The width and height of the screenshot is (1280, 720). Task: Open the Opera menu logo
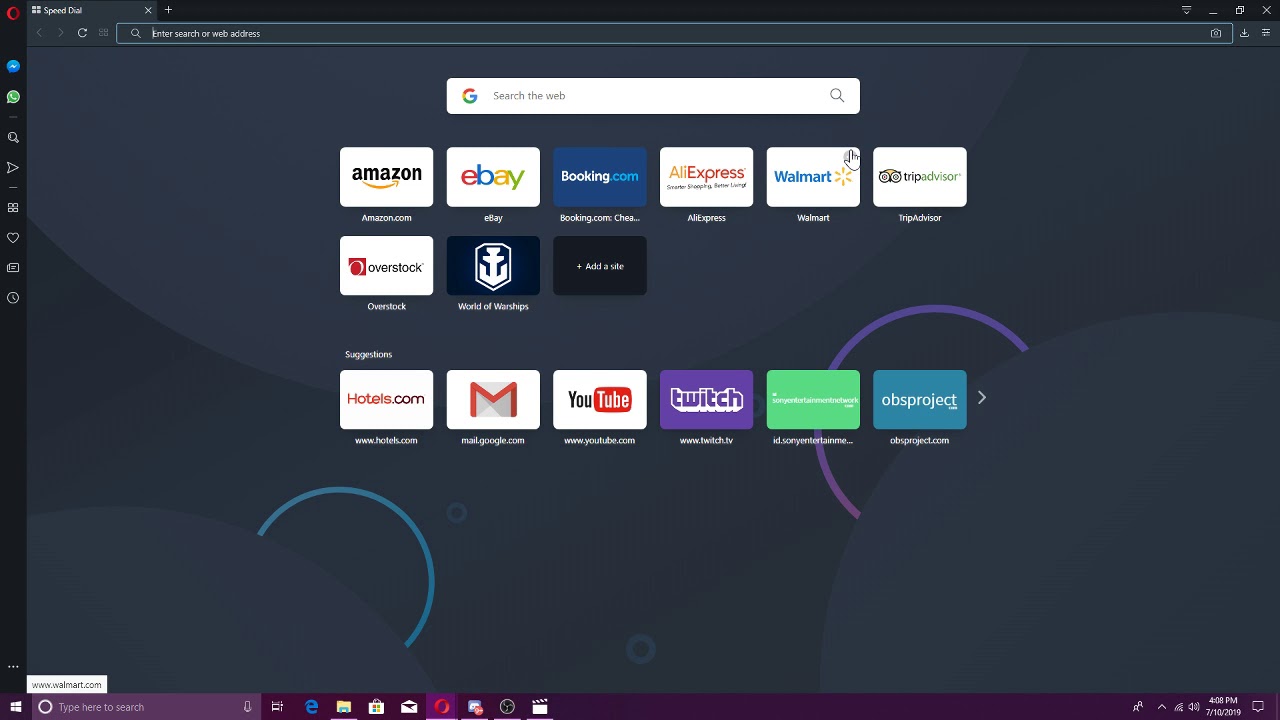pyautogui.click(x=13, y=13)
